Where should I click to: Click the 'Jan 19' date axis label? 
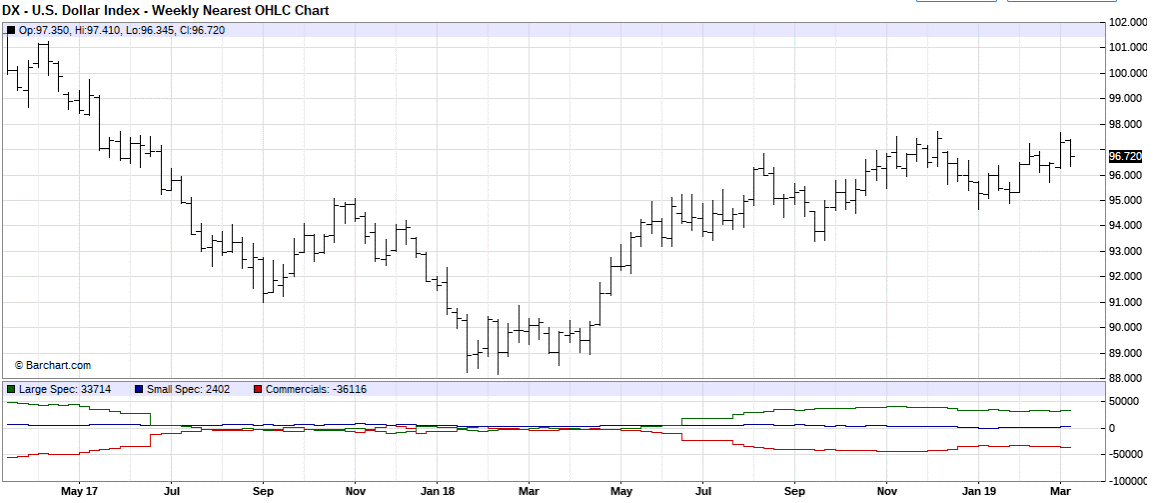coord(978,492)
